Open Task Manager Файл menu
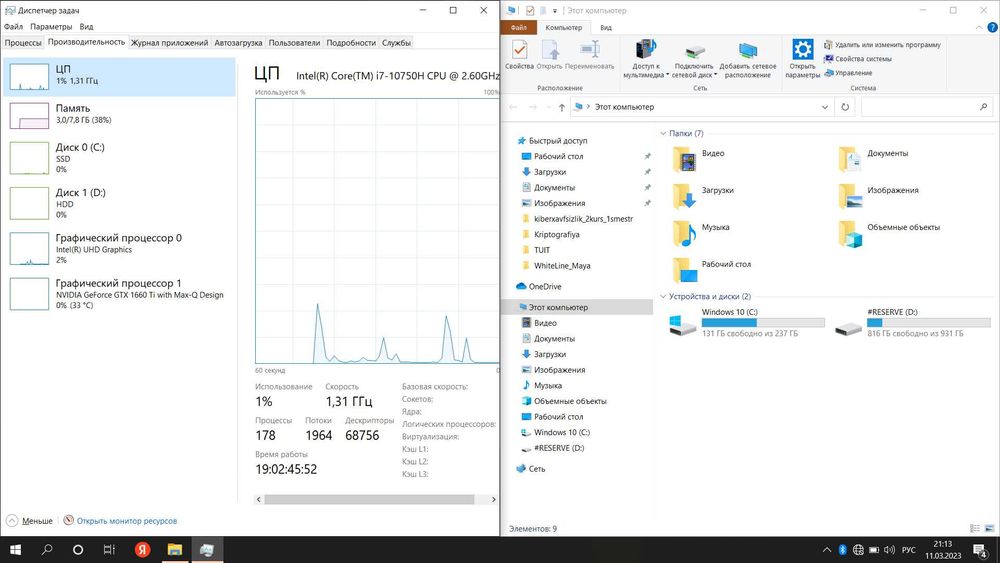Image resolution: width=1000 pixels, height=563 pixels. tap(13, 27)
